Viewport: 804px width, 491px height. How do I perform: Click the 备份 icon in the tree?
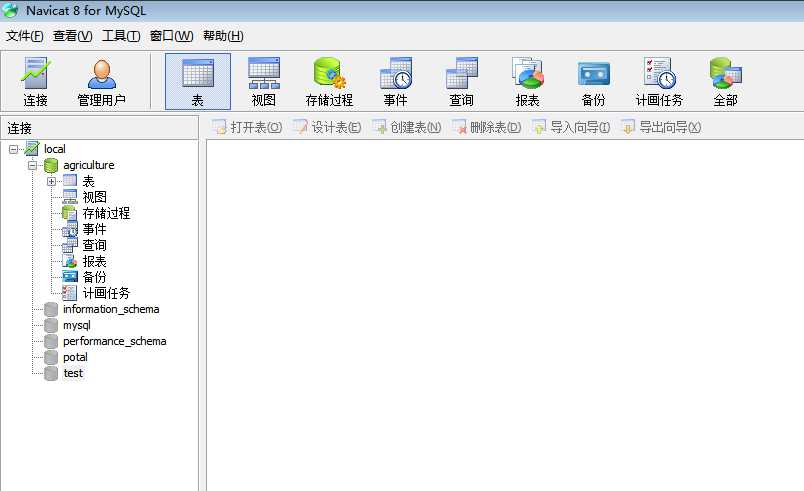coord(70,277)
